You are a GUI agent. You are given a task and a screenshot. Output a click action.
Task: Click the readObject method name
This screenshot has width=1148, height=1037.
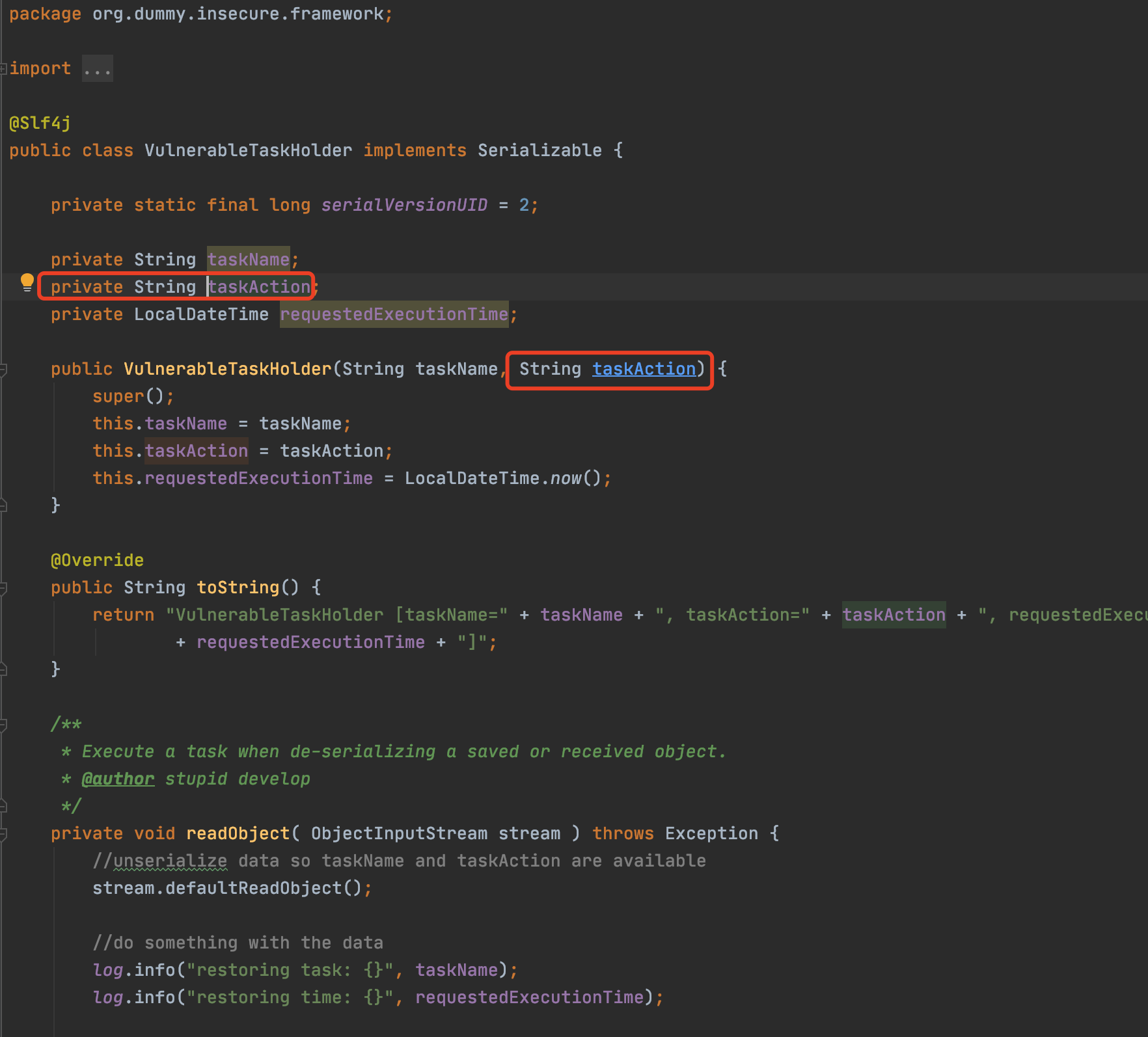point(238,833)
